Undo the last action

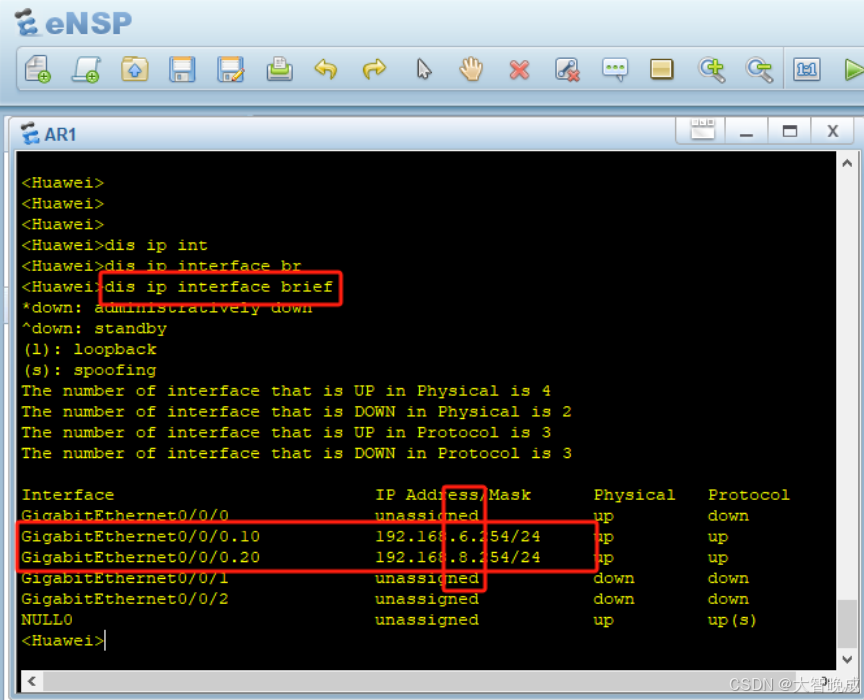click(x=326, y=69)
